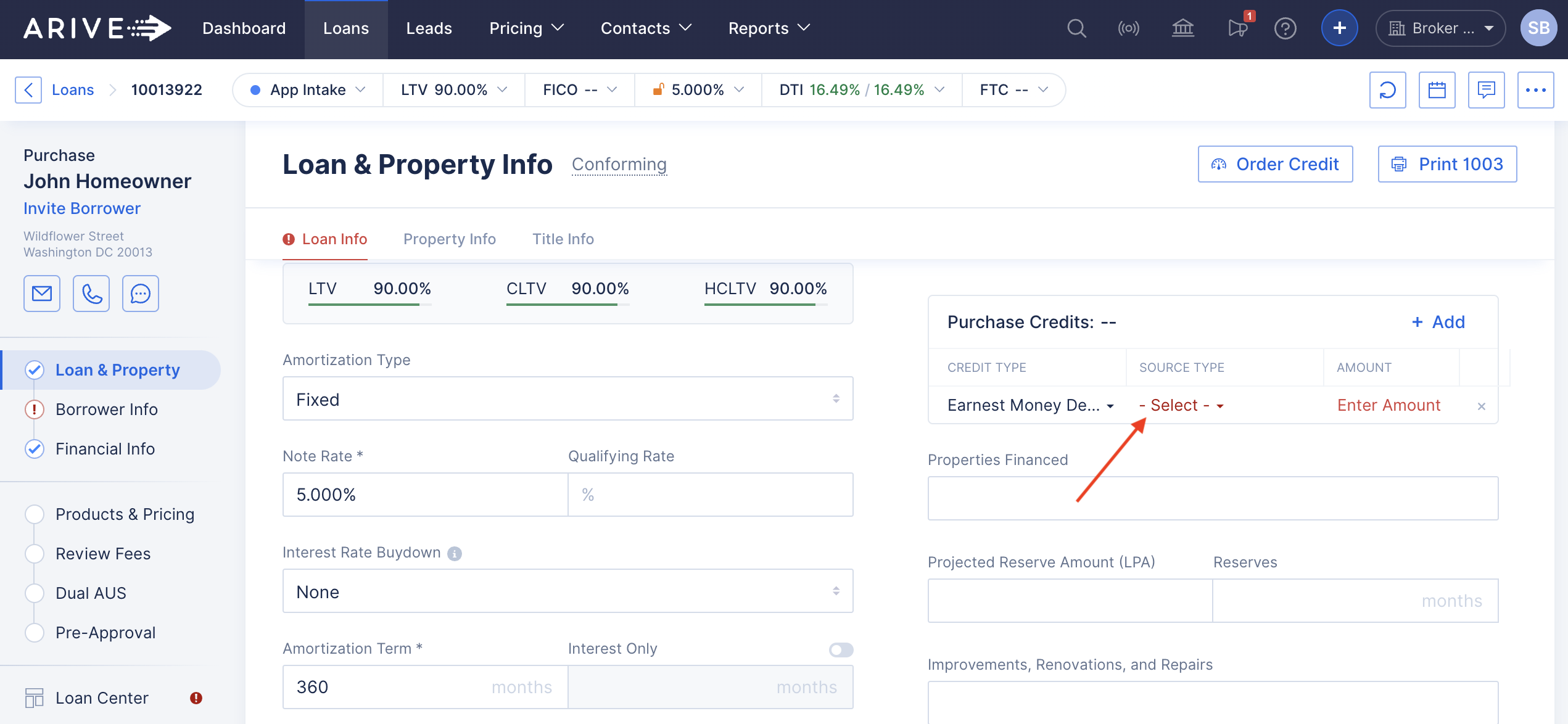The image size is (1568, 724).
Task: Open the calendar icon
Action: point(1437,90)
